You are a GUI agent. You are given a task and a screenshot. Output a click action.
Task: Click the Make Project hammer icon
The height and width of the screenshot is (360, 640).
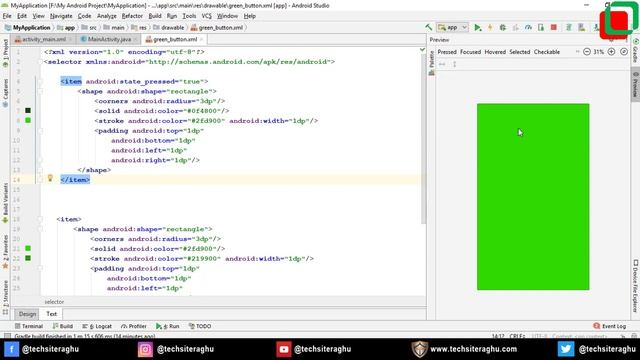click(429, 27)
